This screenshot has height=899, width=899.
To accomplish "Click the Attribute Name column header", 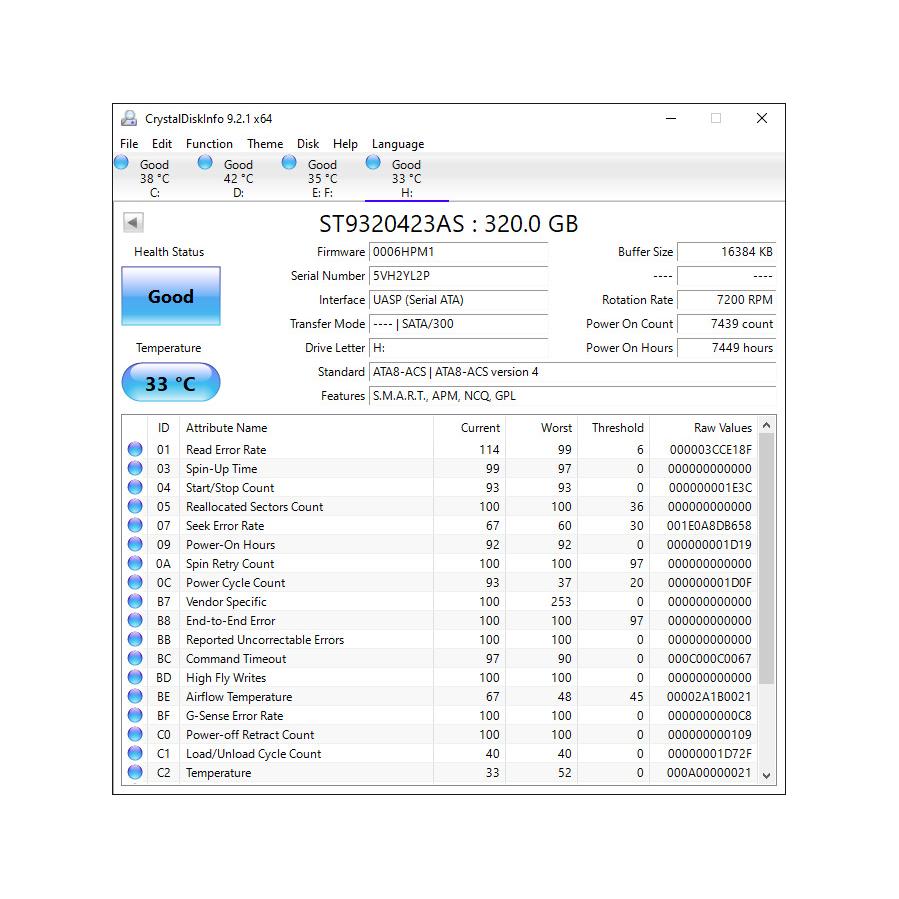I will pos(227,428).
